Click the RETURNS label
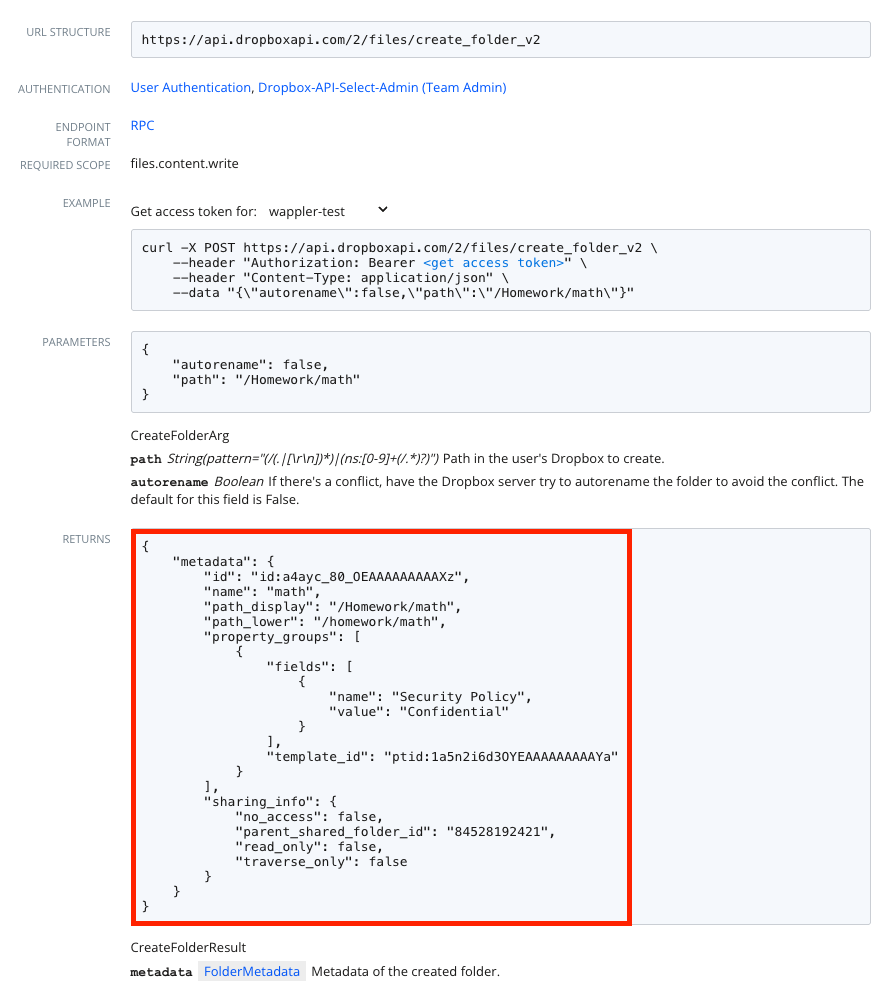The height and width of the screenshot is (993, 876). click(86, 539)
